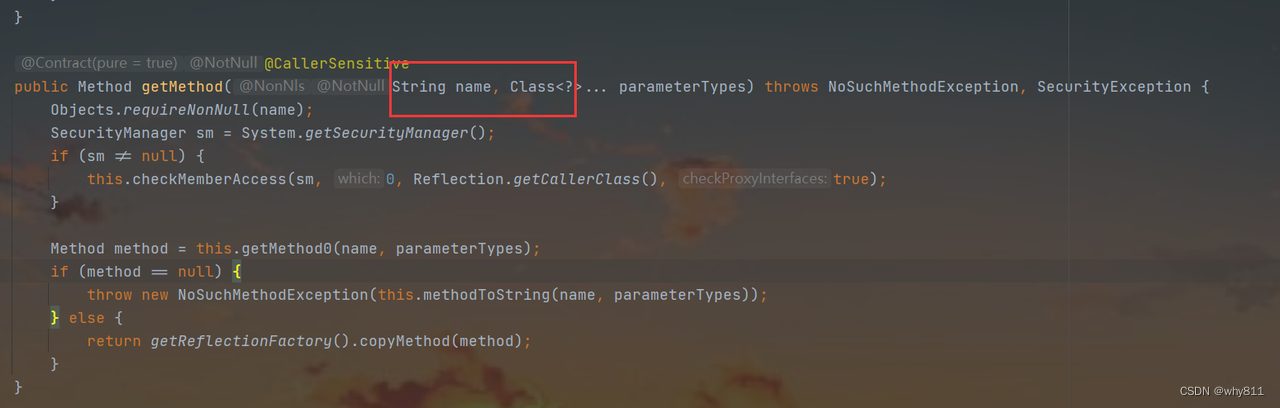1280x408 pixels.
Task: Click the @Contract(pure = true) inlay annotation
Action: tap(99, 63)
